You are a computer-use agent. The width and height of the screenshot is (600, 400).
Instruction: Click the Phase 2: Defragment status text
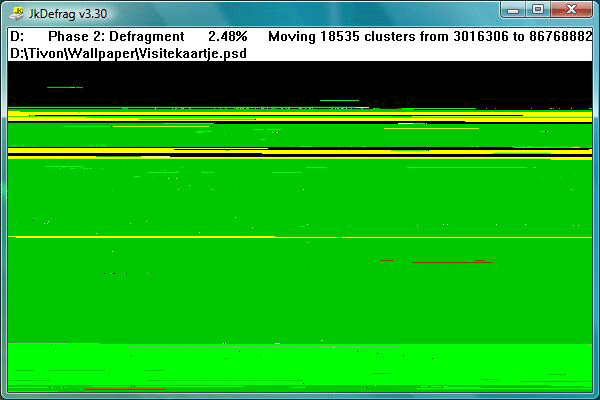click(116, 36)
